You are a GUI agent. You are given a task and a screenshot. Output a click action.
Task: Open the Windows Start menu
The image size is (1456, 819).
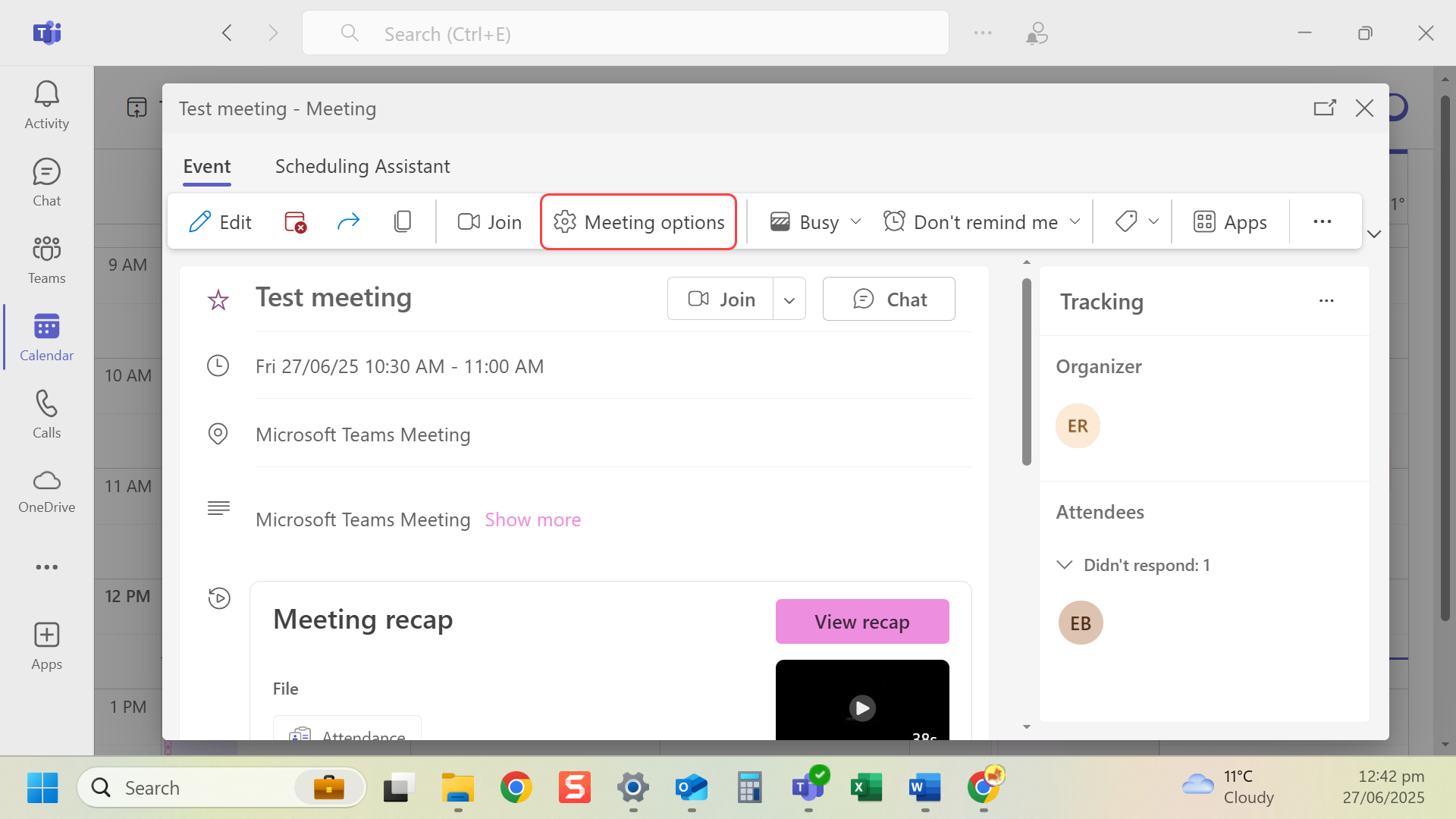[x=42, y=788]
